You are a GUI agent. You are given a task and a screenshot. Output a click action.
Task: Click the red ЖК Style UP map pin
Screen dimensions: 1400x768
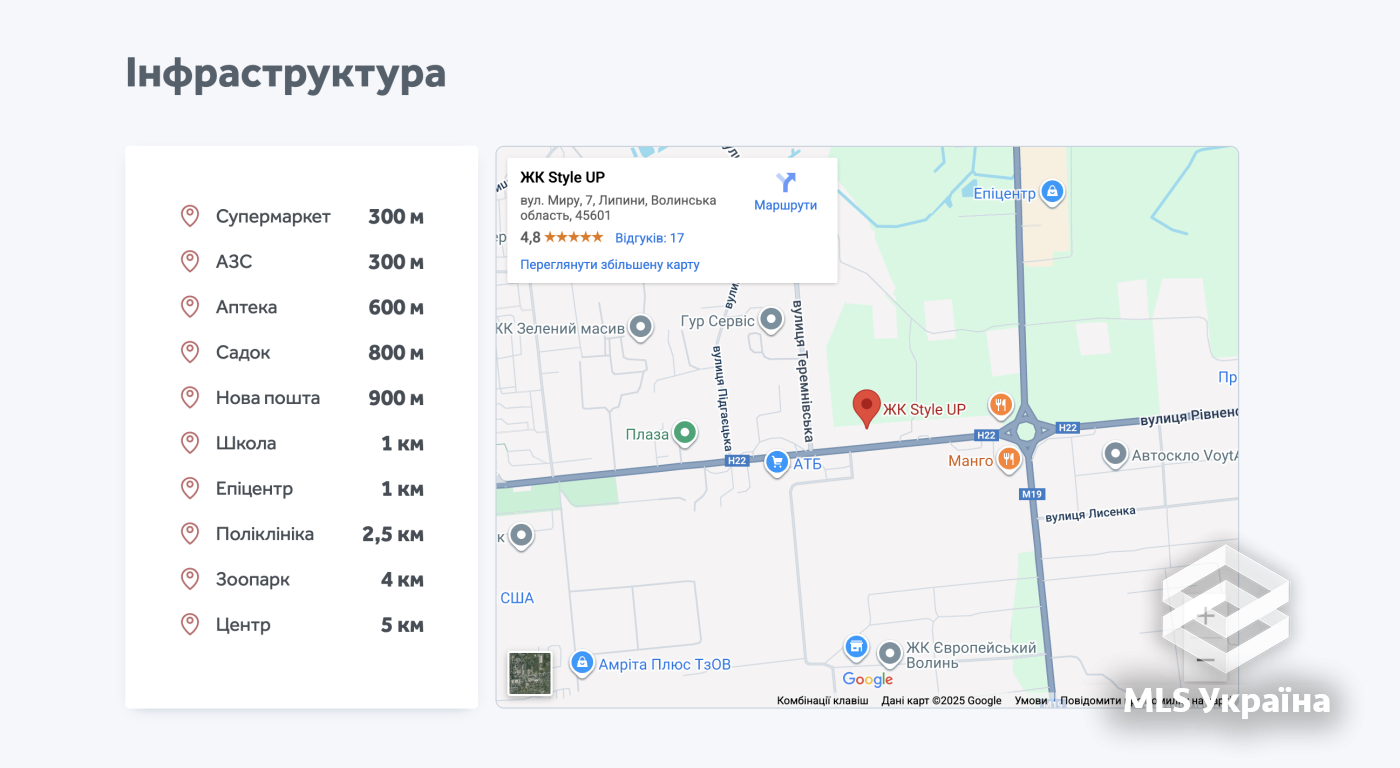(866, 408)
